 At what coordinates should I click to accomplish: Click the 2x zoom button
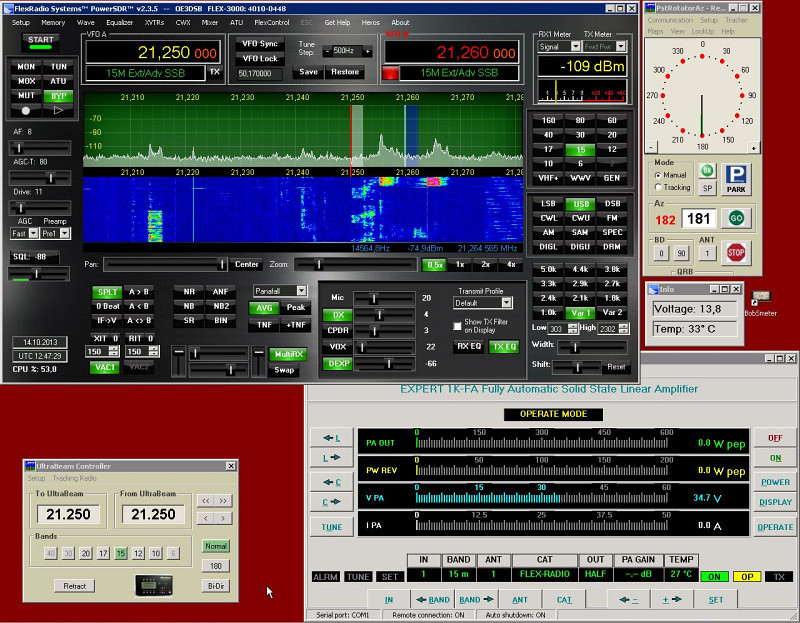coord(485,264)
